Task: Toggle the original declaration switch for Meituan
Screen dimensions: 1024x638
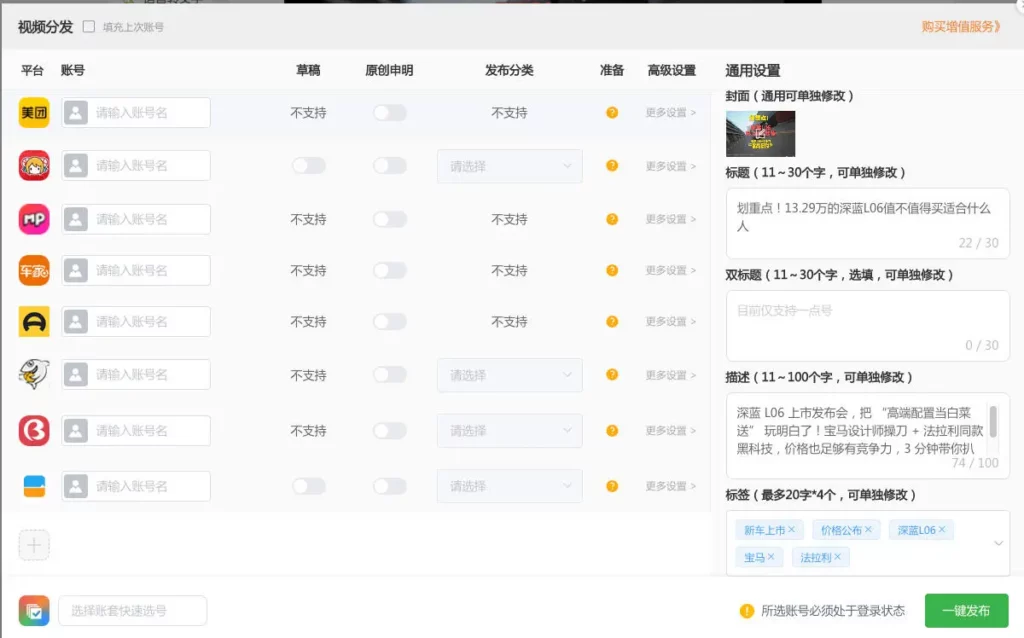Action: tap(390, 113)
